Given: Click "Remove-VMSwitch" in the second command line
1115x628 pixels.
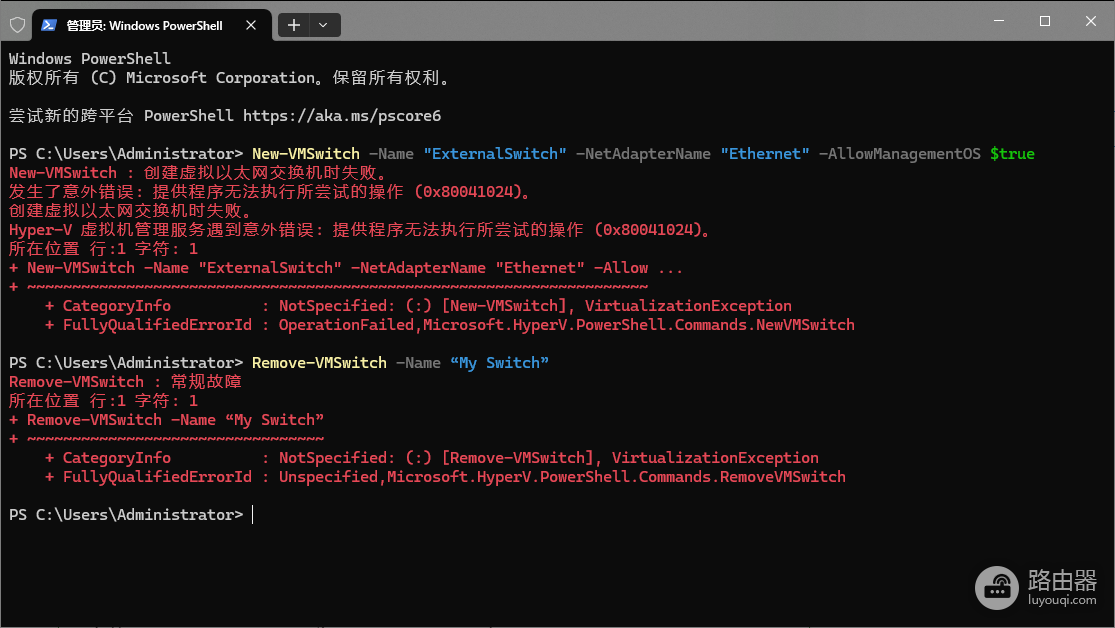Looking at the screenshot, I should coord(319,363).
